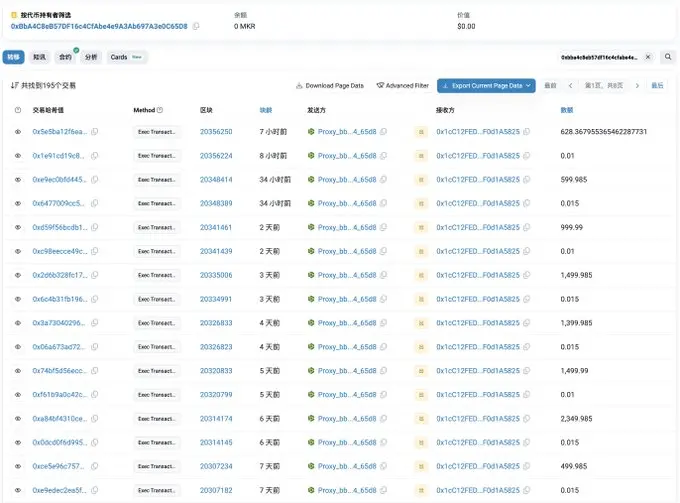Image resolution: width=680 pixels, height=503 pixels.
Task: Copy transaction hash 0x5e5ba12f6ea
Action: (94, 132)
